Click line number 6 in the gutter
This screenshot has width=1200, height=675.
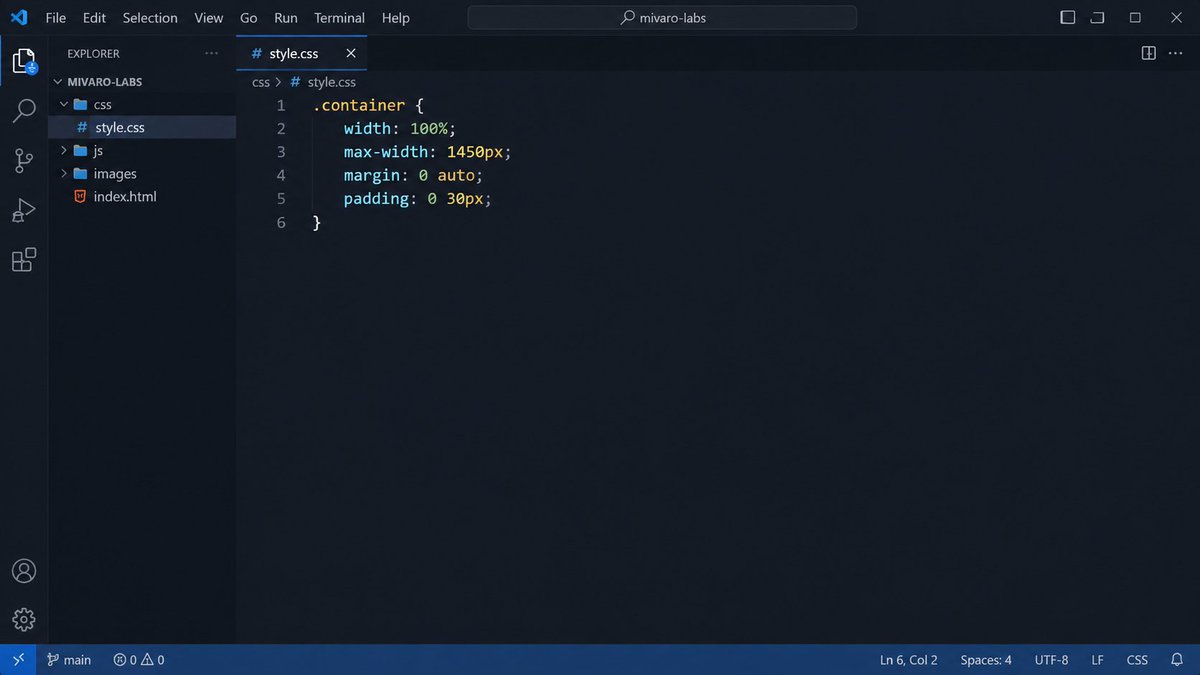[x=281, y=222]
